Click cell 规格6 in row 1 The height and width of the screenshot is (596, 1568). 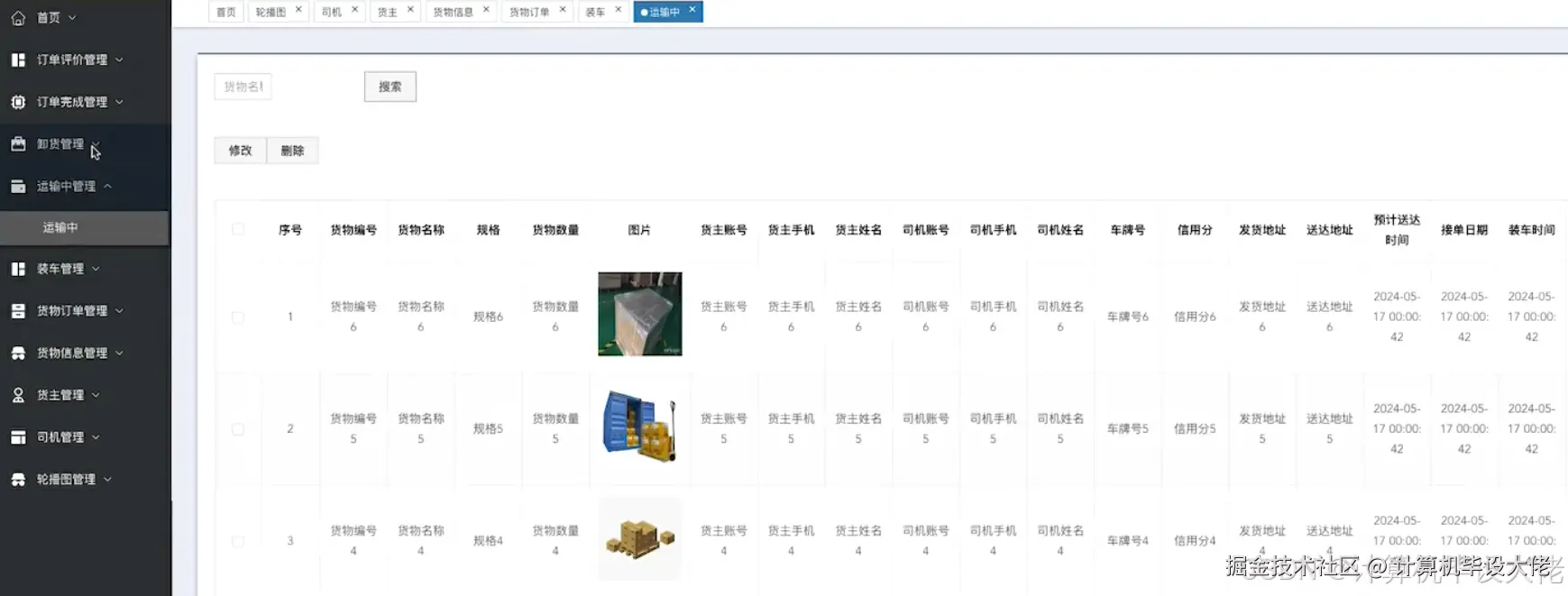488,316
